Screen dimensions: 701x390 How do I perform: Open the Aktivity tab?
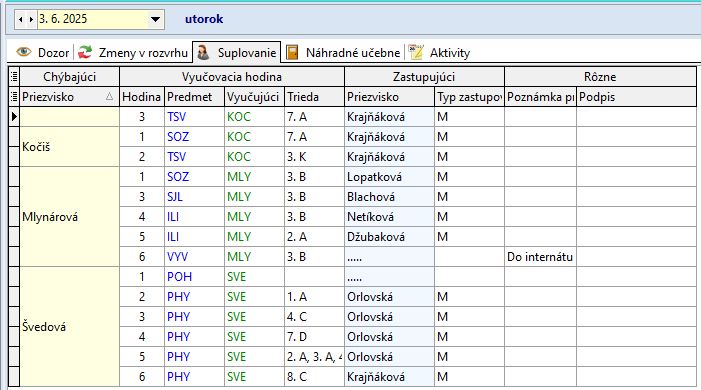pos(439,53)
